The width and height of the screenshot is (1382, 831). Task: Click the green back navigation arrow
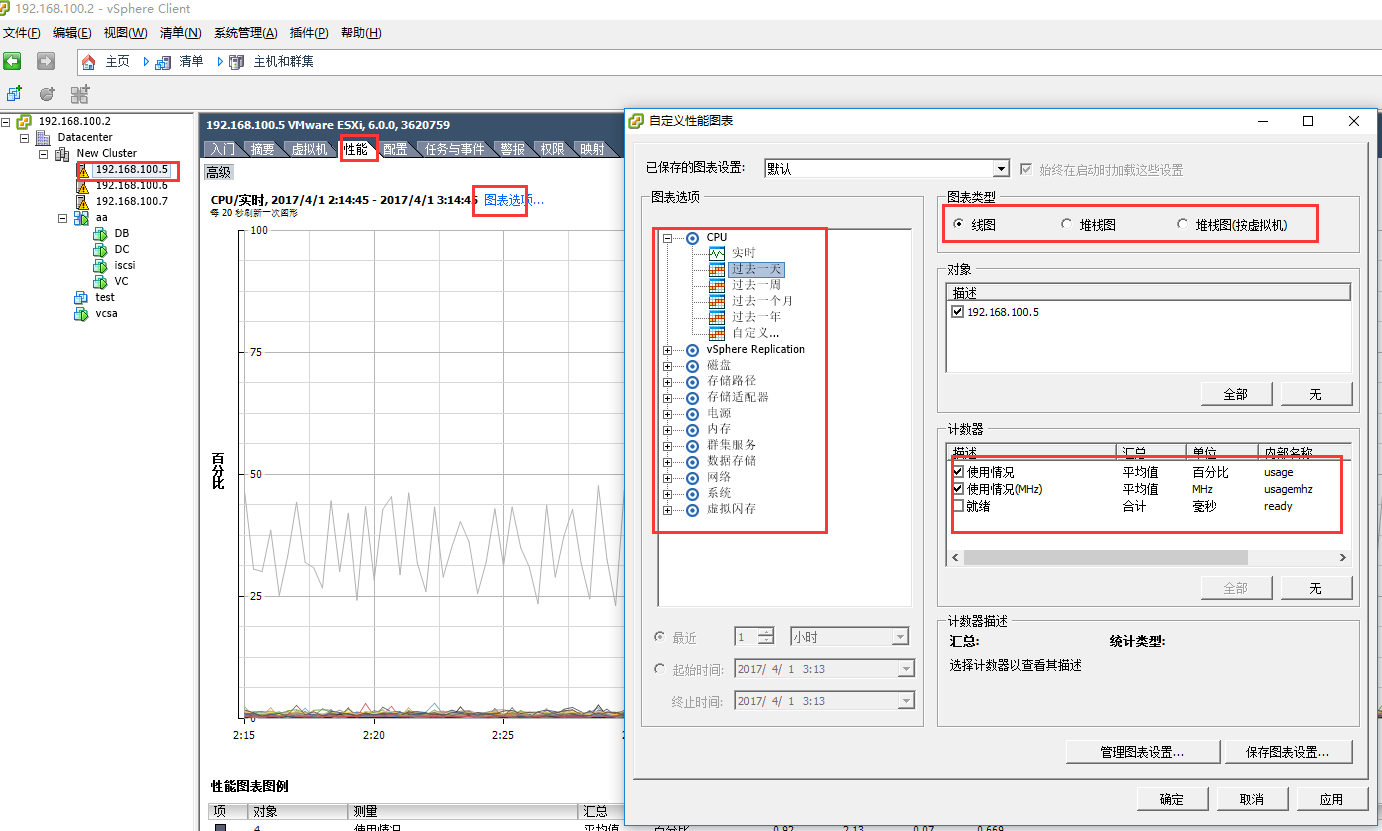(x=12, y=61)
